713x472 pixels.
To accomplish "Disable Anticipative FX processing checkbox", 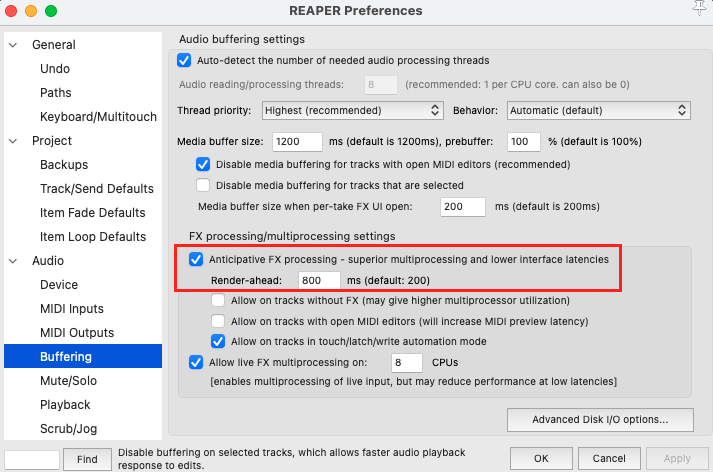I will click(197, 260).
